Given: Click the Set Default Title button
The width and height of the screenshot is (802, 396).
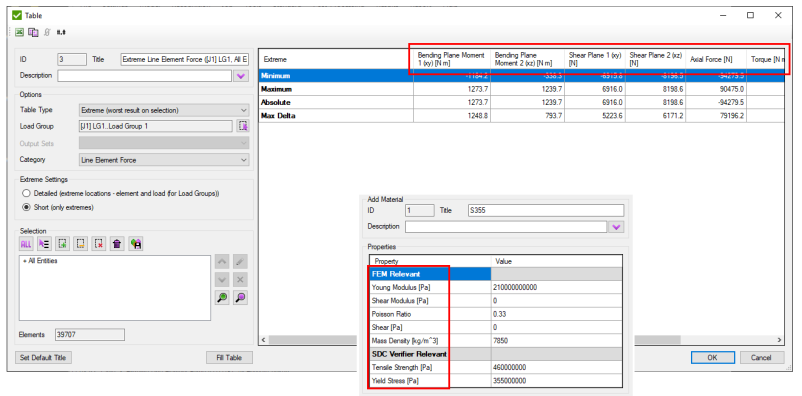Looking at the screenshot, I should click(x=43, y=358).
